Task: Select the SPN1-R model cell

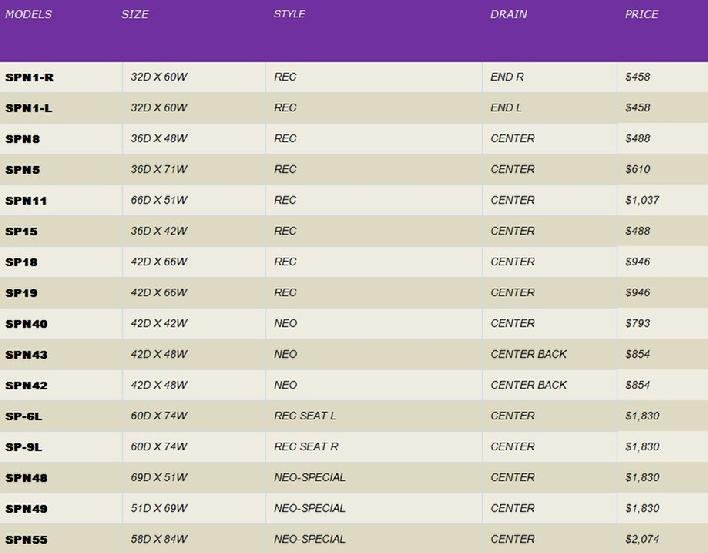Action: click(30, 77)
